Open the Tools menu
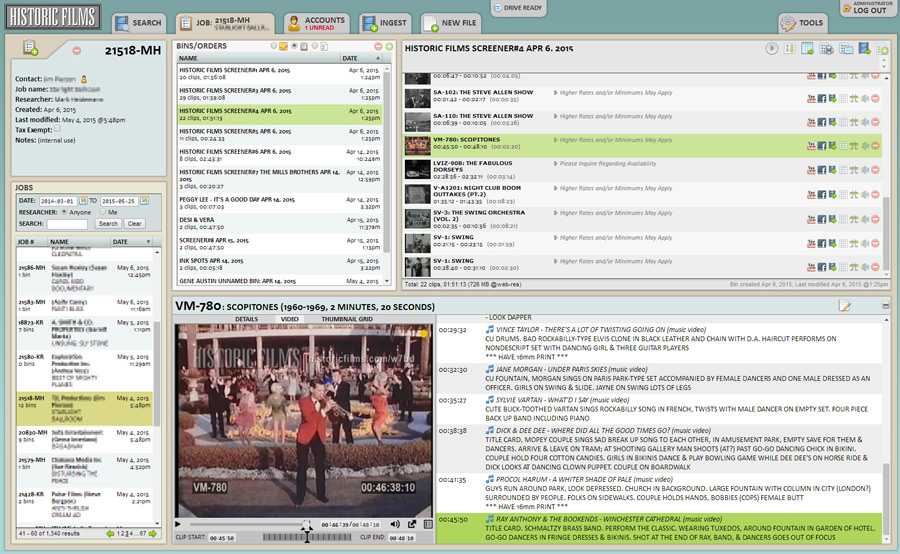Viewport: 900px width, 554px height. pos(802,23)
